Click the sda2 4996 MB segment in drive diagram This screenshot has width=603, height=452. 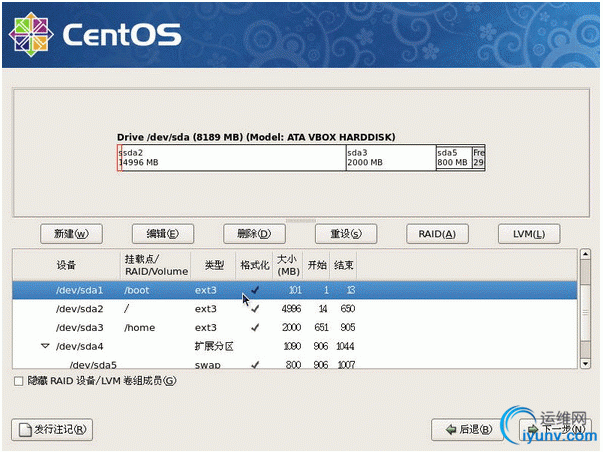pyautogui.click(x=234, y=158)
